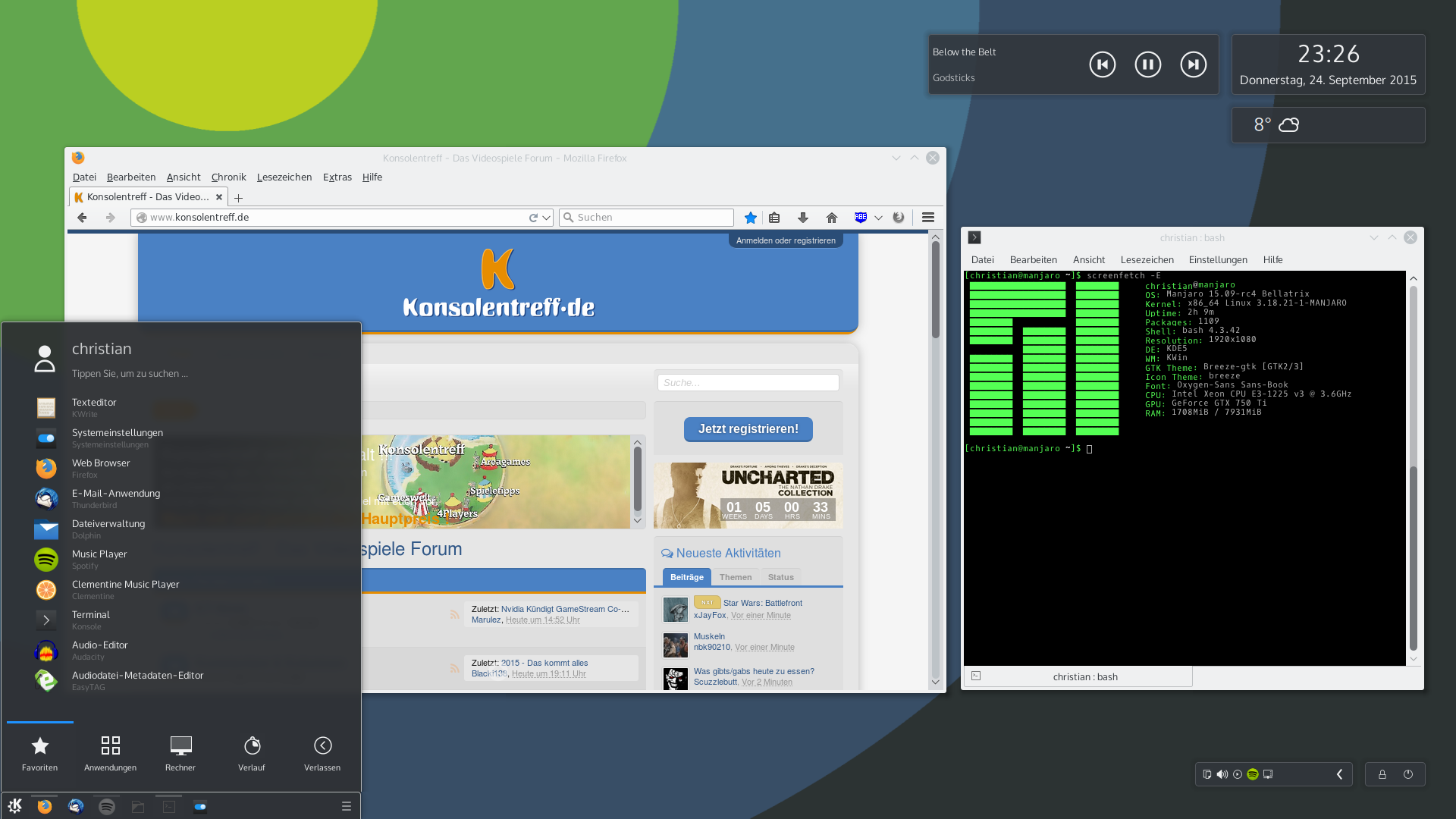Reload the konsolentreff.de page
Screen dimensions: 1456x819
[x=533, y=218]
